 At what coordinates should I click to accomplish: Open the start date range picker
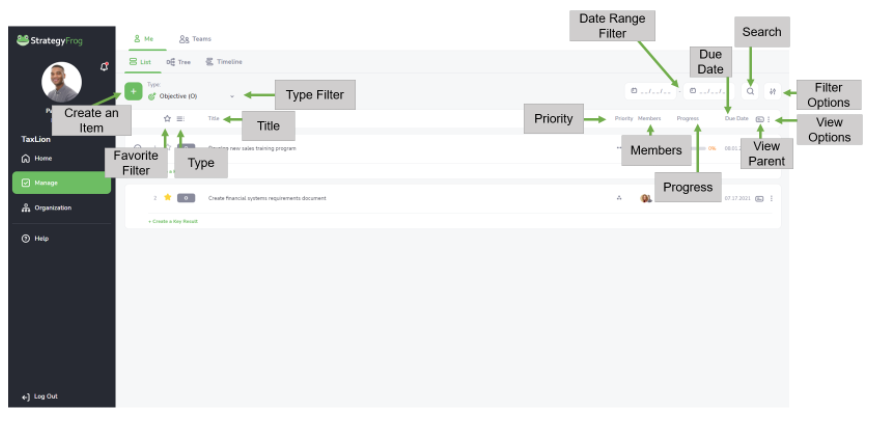651,92
